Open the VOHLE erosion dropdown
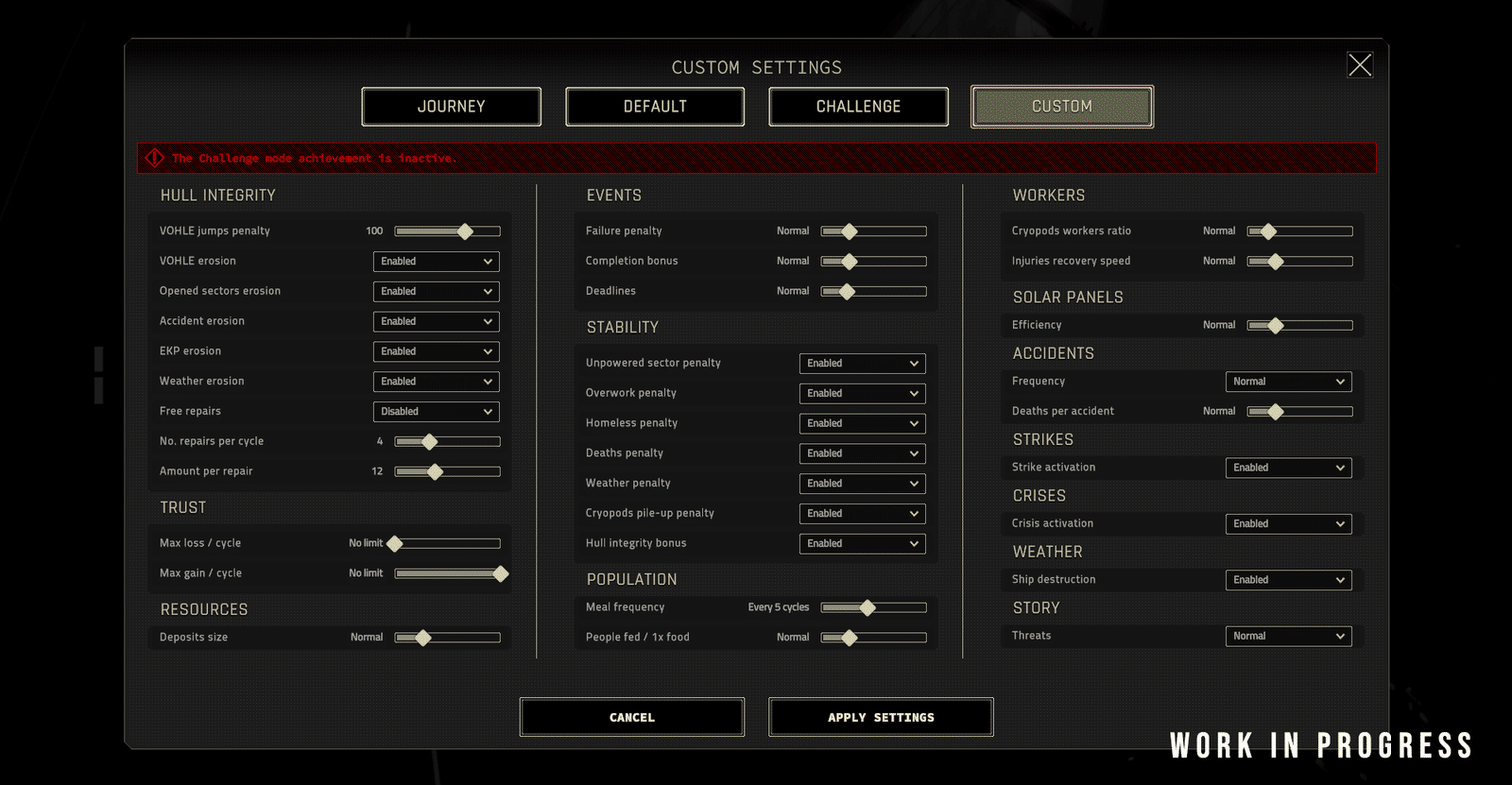Viewport: 1512px width, 785px height. (437, 262)
